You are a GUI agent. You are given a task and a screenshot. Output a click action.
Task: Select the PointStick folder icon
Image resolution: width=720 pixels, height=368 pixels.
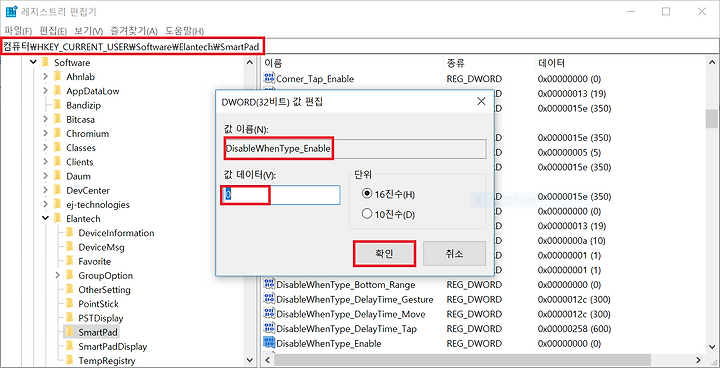click(x=69, y=304)
